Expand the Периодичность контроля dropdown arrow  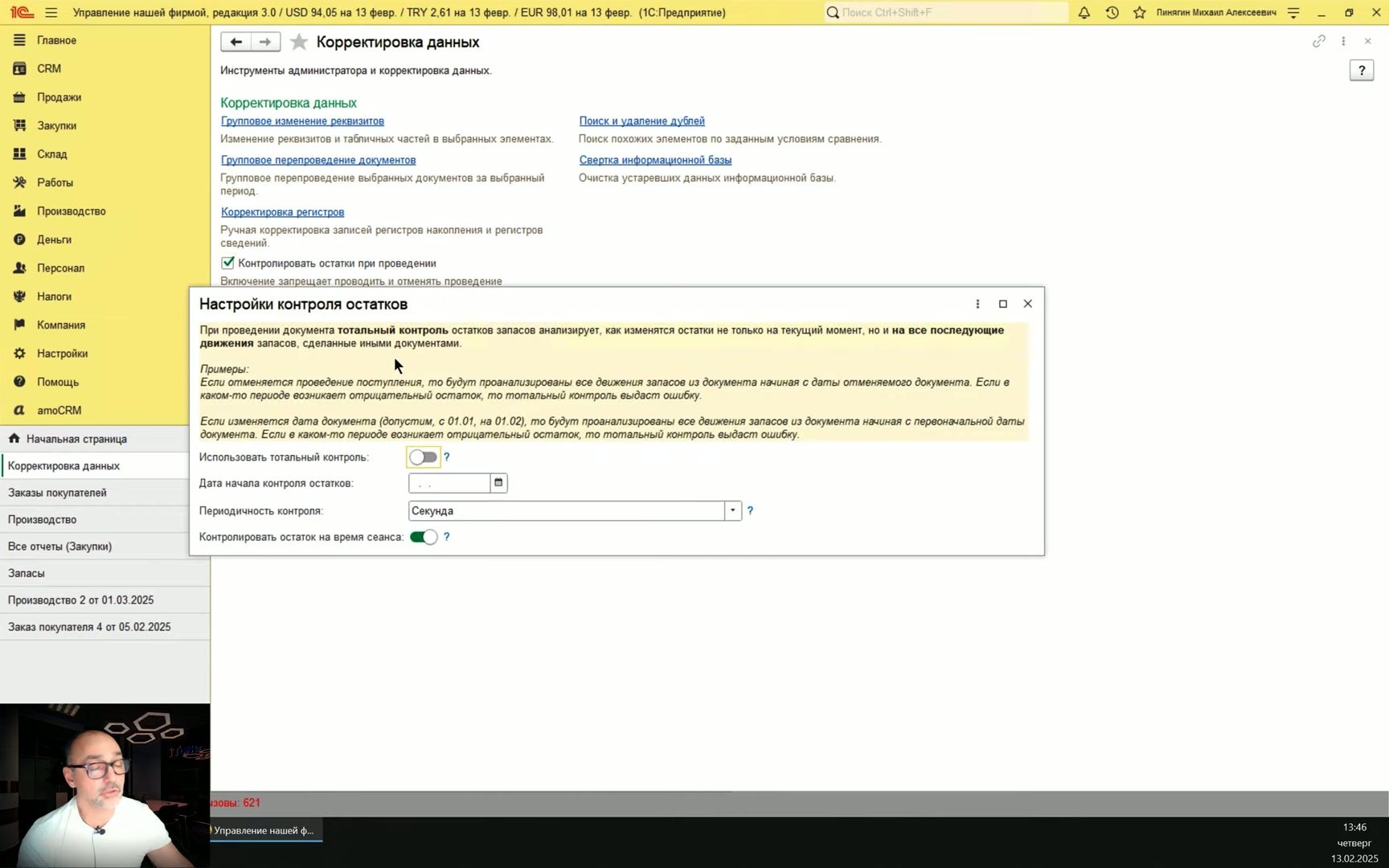pyautogui.click(x=732, y=510)
